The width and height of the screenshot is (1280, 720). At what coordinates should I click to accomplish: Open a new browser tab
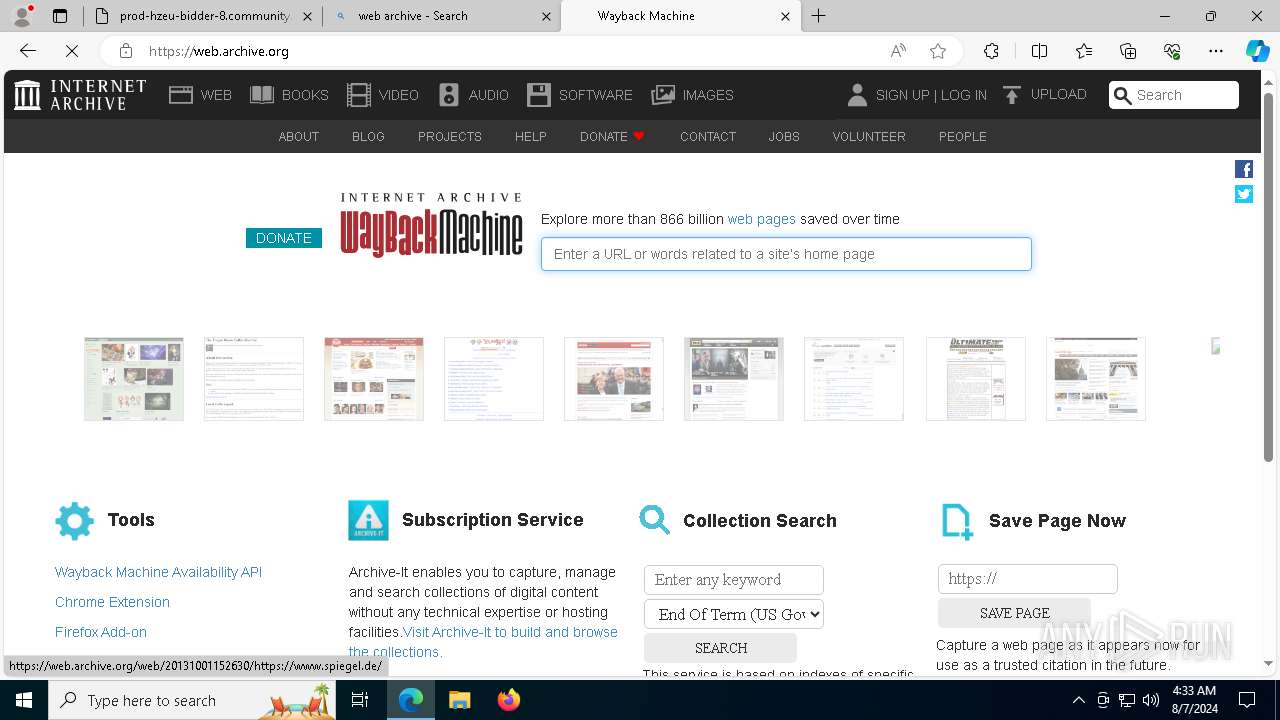coord(819,16)
